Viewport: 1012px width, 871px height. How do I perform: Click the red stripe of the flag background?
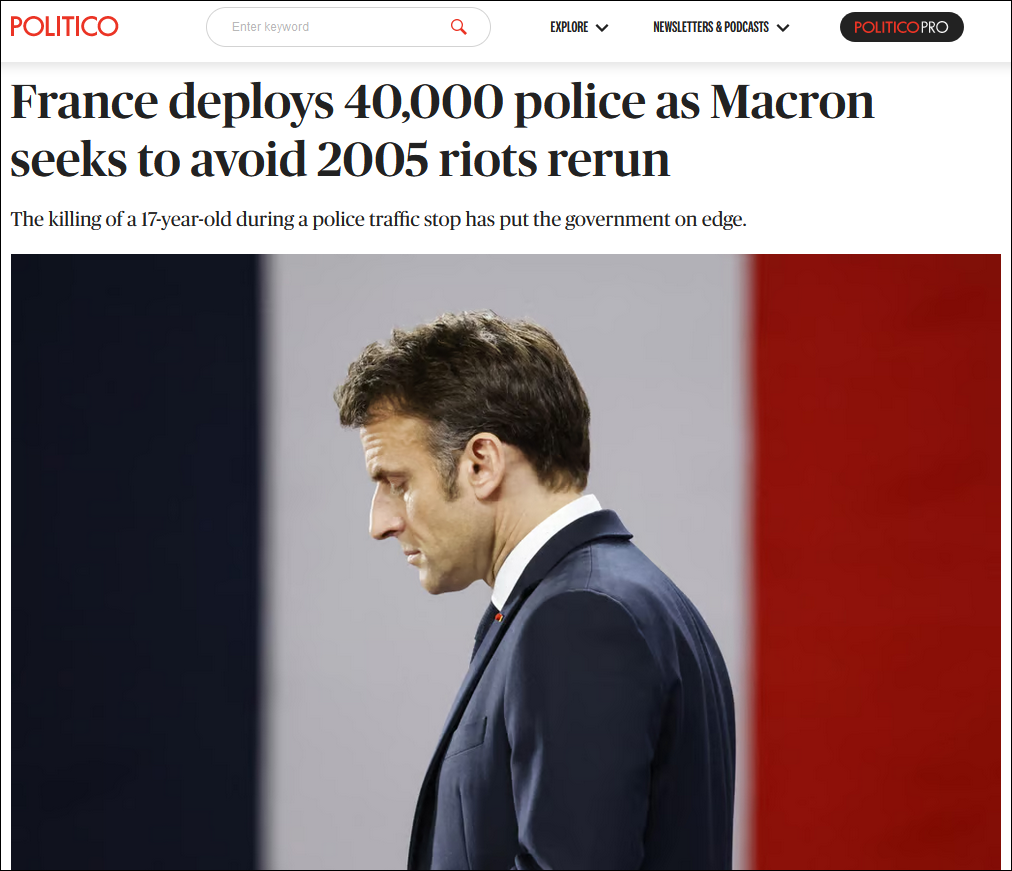click(876, 561)
